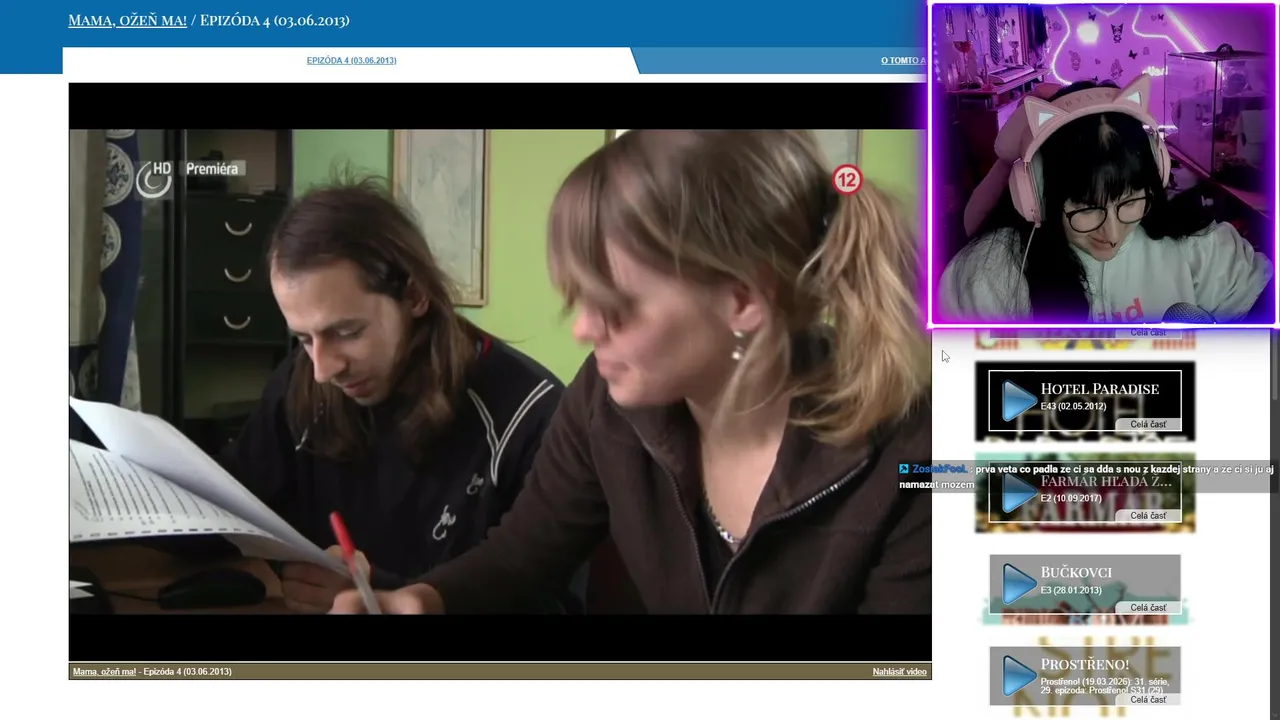Click the chat overlay message text
1280x720 pixels.
pos(1085,476)
